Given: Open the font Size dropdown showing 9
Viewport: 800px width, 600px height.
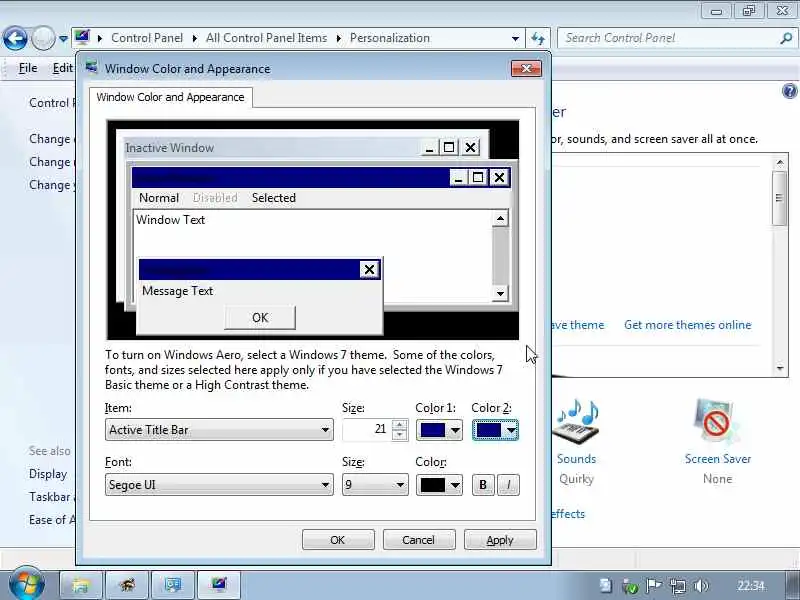Looking at the screenshot, I should (x=375, y=485).
